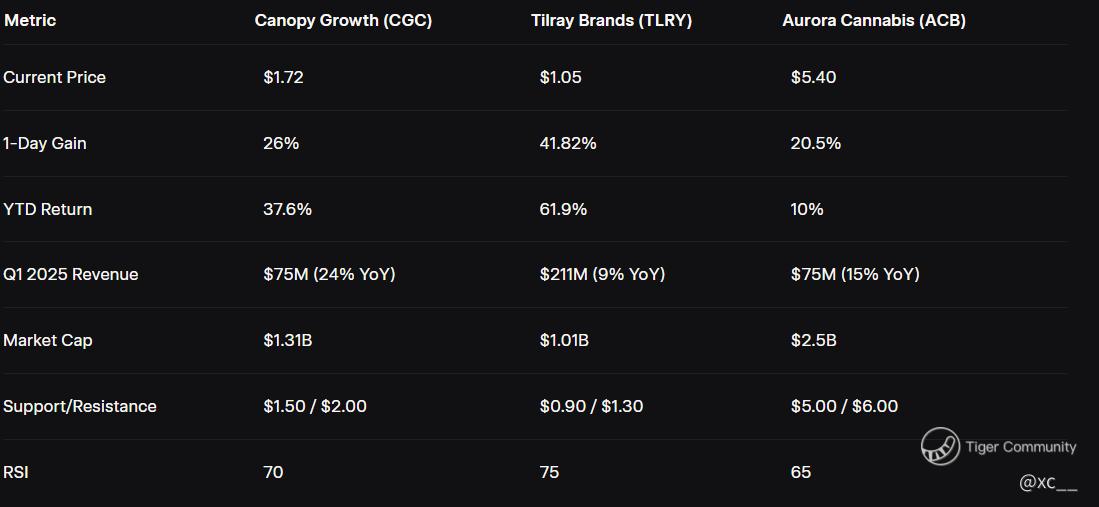Click the @XC__ author handle
Image resolution: width=1099 pixels, height=507 pixels.
1048,483
